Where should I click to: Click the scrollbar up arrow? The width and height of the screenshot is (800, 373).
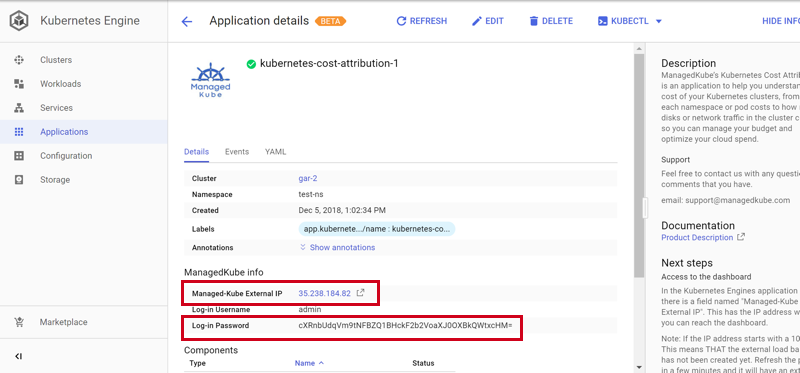click(638, 48)
